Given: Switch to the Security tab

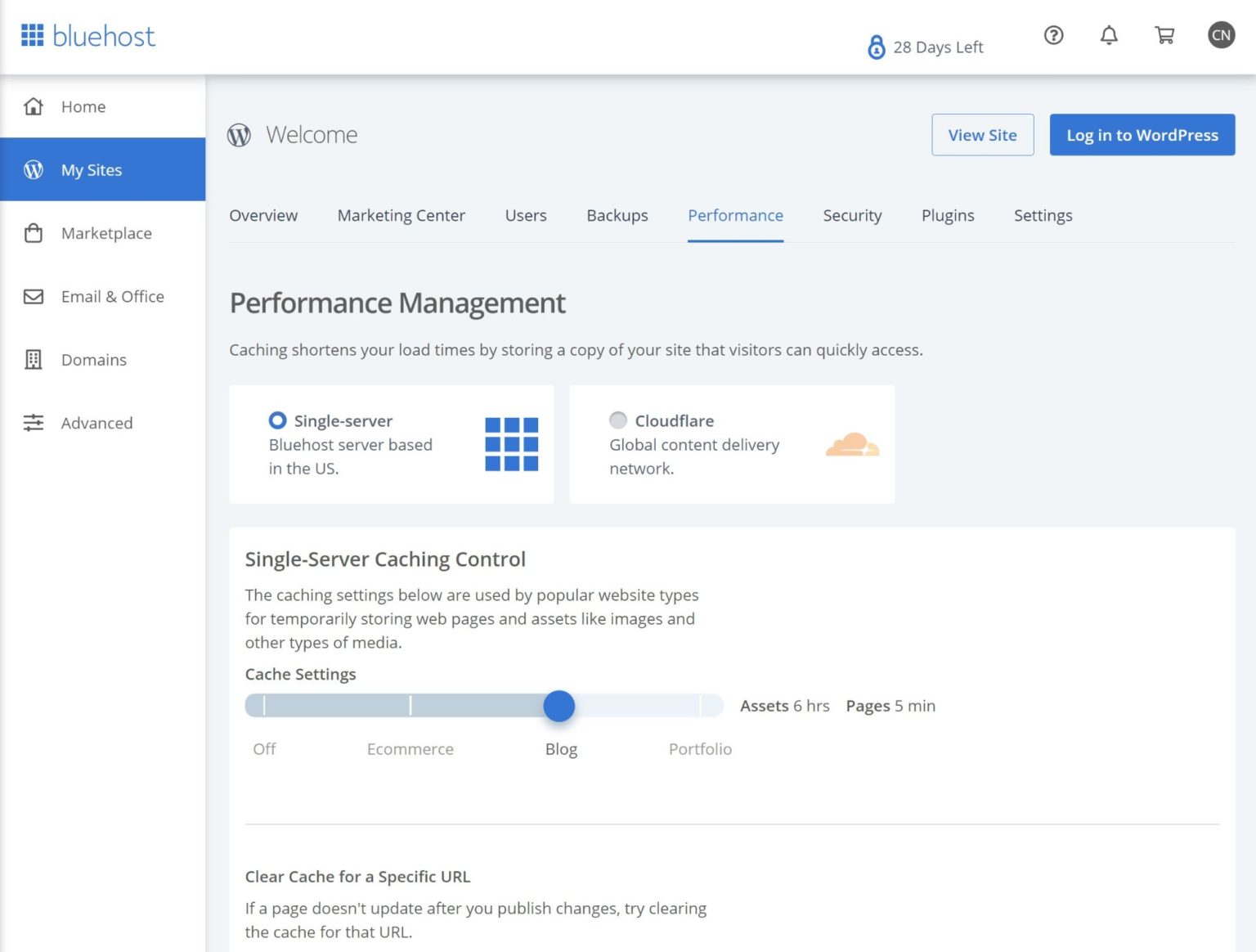Looking at the screenshot, I should click(852, 215).
